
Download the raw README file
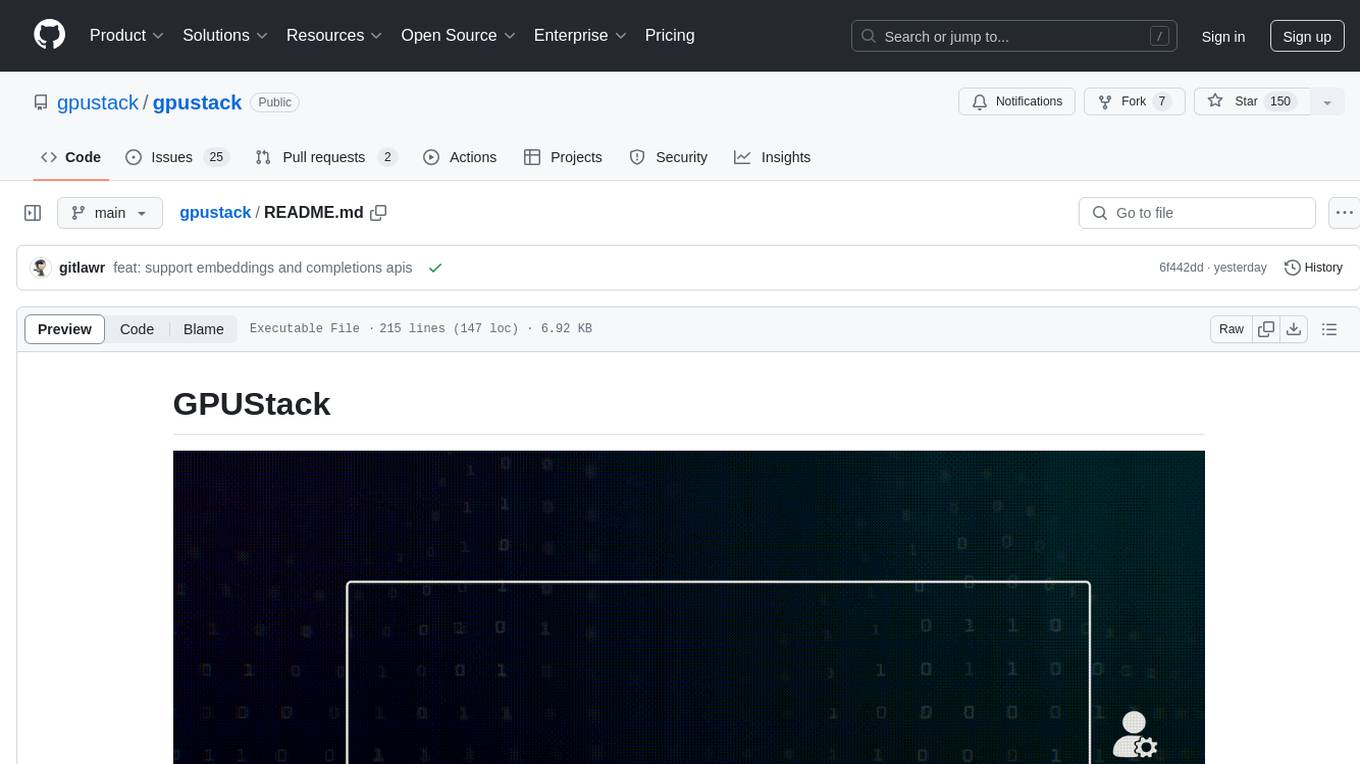coord(1294,329)
